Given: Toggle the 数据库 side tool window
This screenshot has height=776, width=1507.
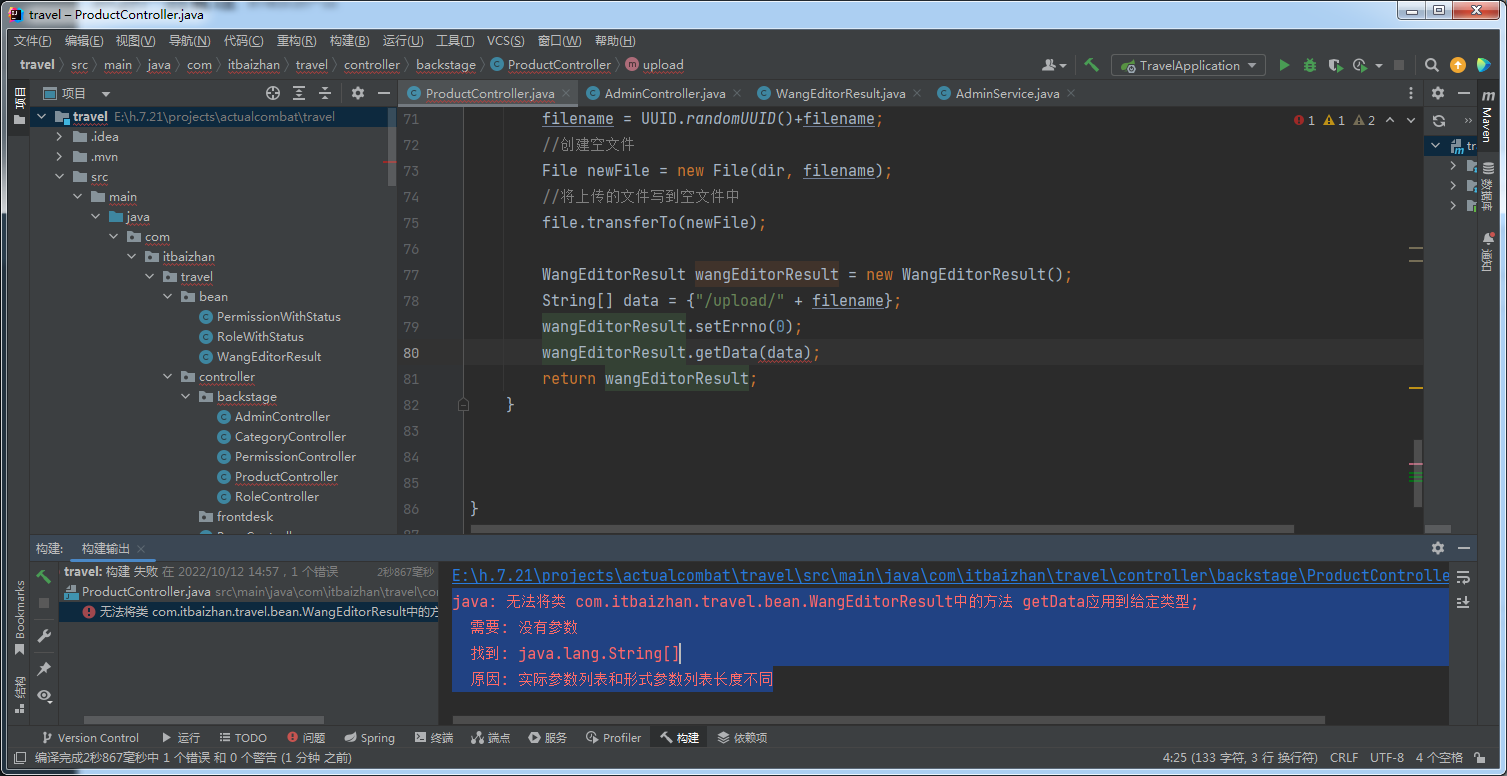Looking at the screenshot, I should coord(1487,186).
